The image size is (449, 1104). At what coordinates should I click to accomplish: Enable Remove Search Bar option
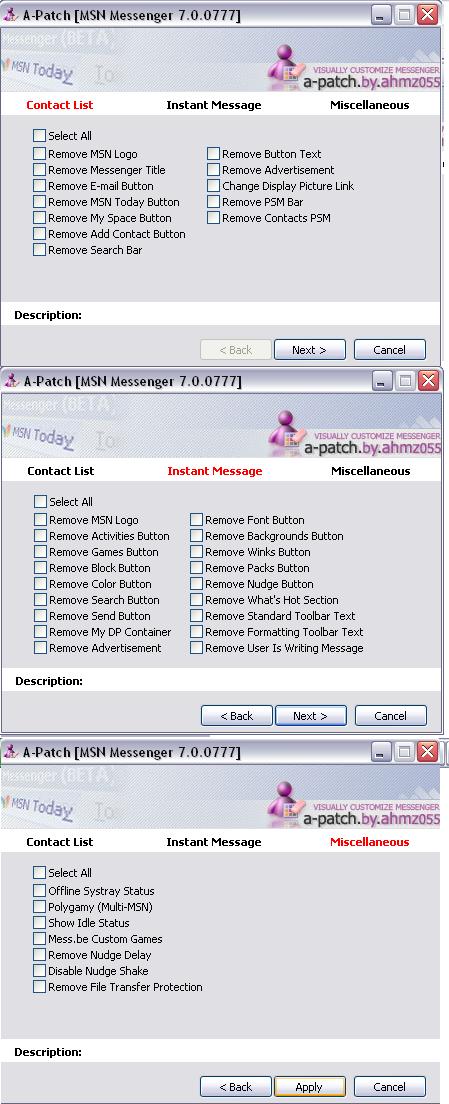(39, 250)
